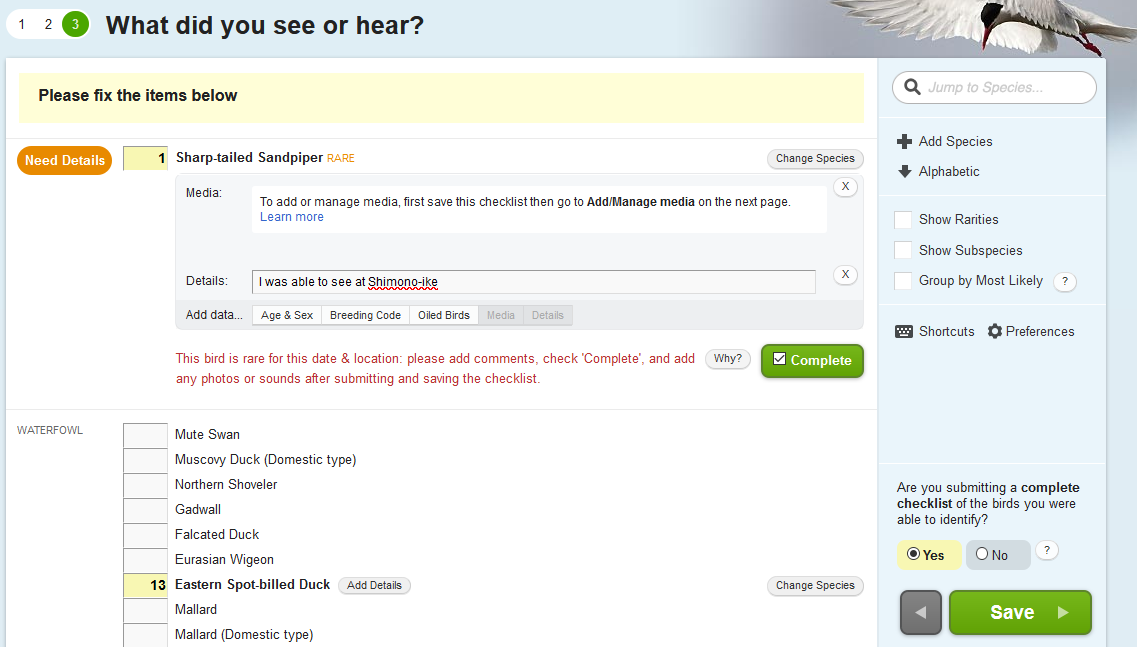1137x647 pixels.
Task: Click the Alphabetic sort arrow icon
Action: click(x=904, y=171)
